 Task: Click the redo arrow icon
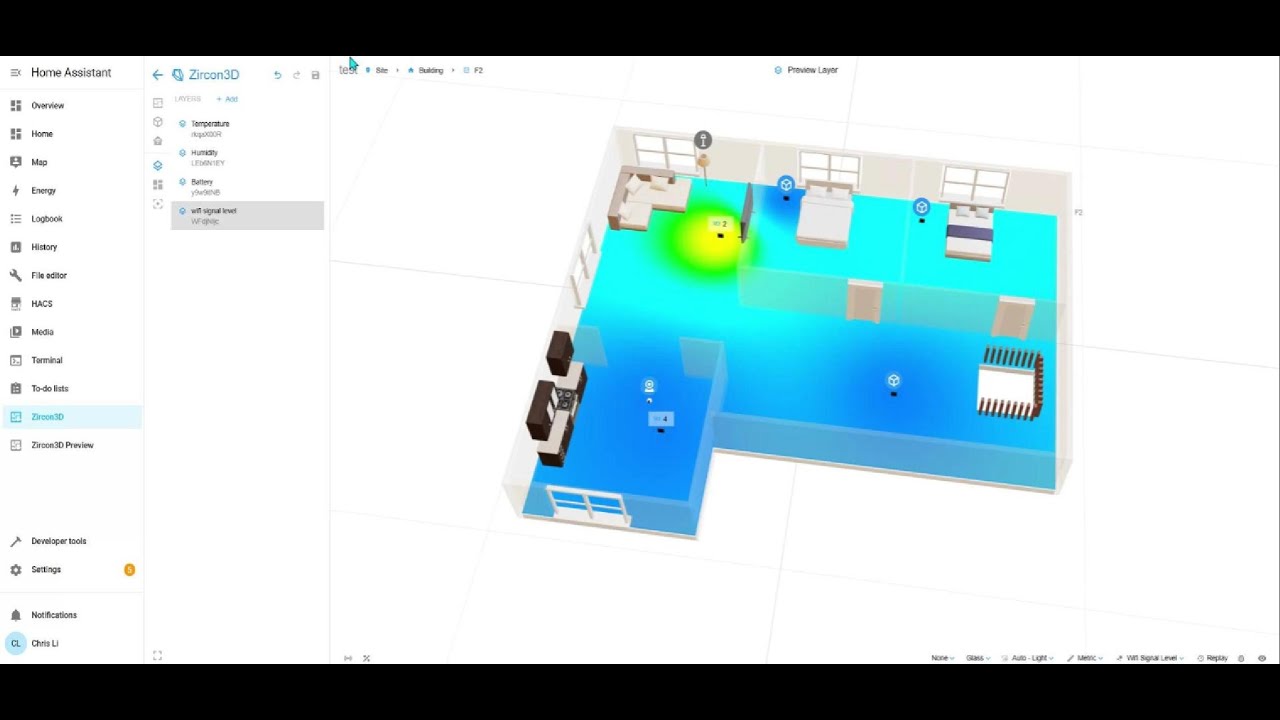click(296, 75)
